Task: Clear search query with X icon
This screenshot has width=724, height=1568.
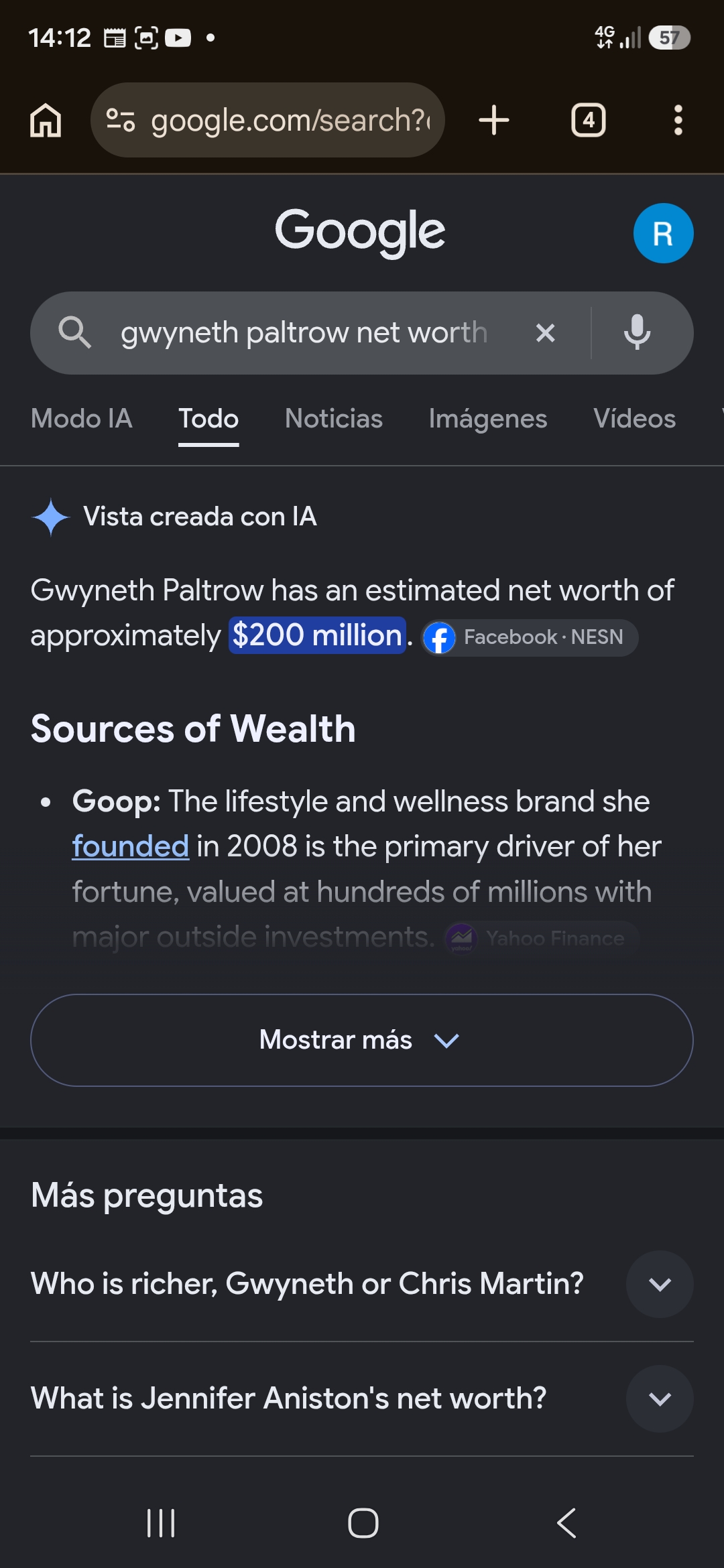Action: (546, 333)
